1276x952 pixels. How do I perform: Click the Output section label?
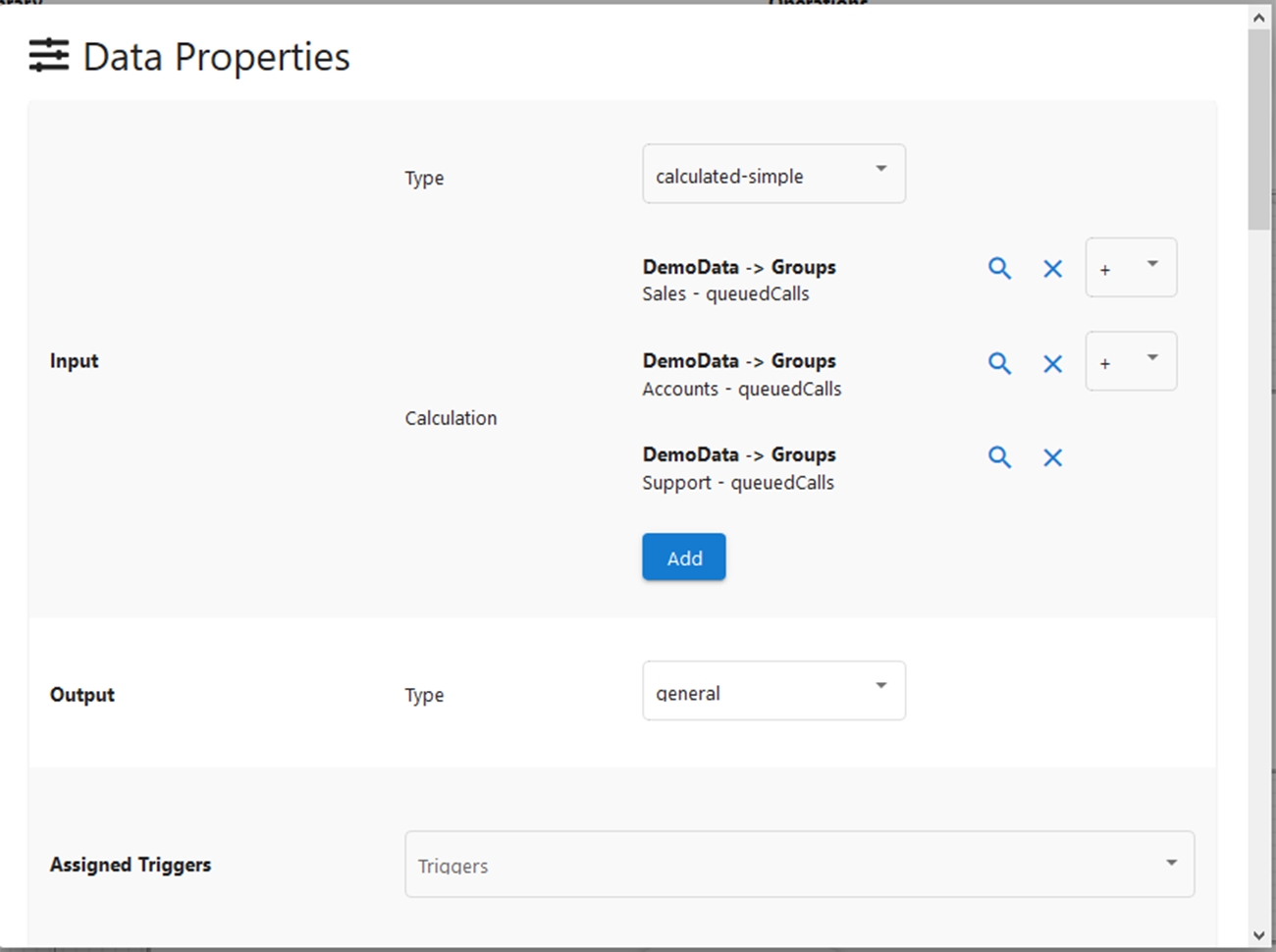[82, 694]
